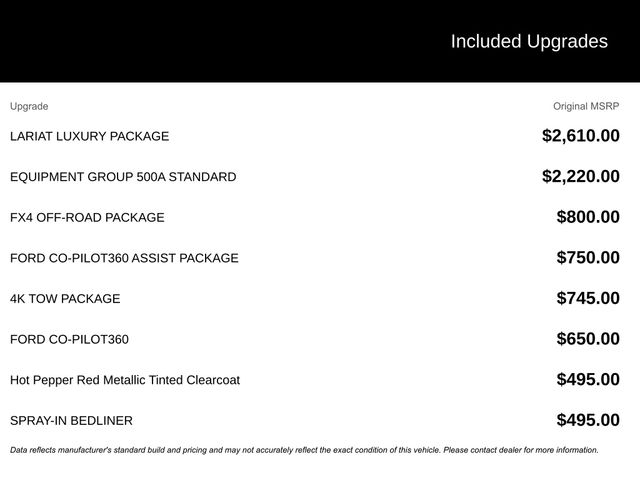Click the Upgrade column header
This screenshot has width=640, height=480.
29,106
